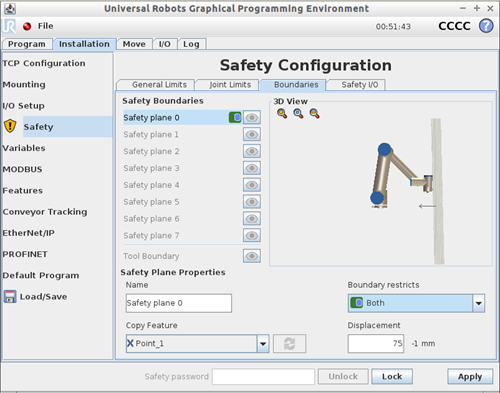Click the third magnifier icon in 3D View
The width and height of the screenshot is (500, 393).
[315, 114]
